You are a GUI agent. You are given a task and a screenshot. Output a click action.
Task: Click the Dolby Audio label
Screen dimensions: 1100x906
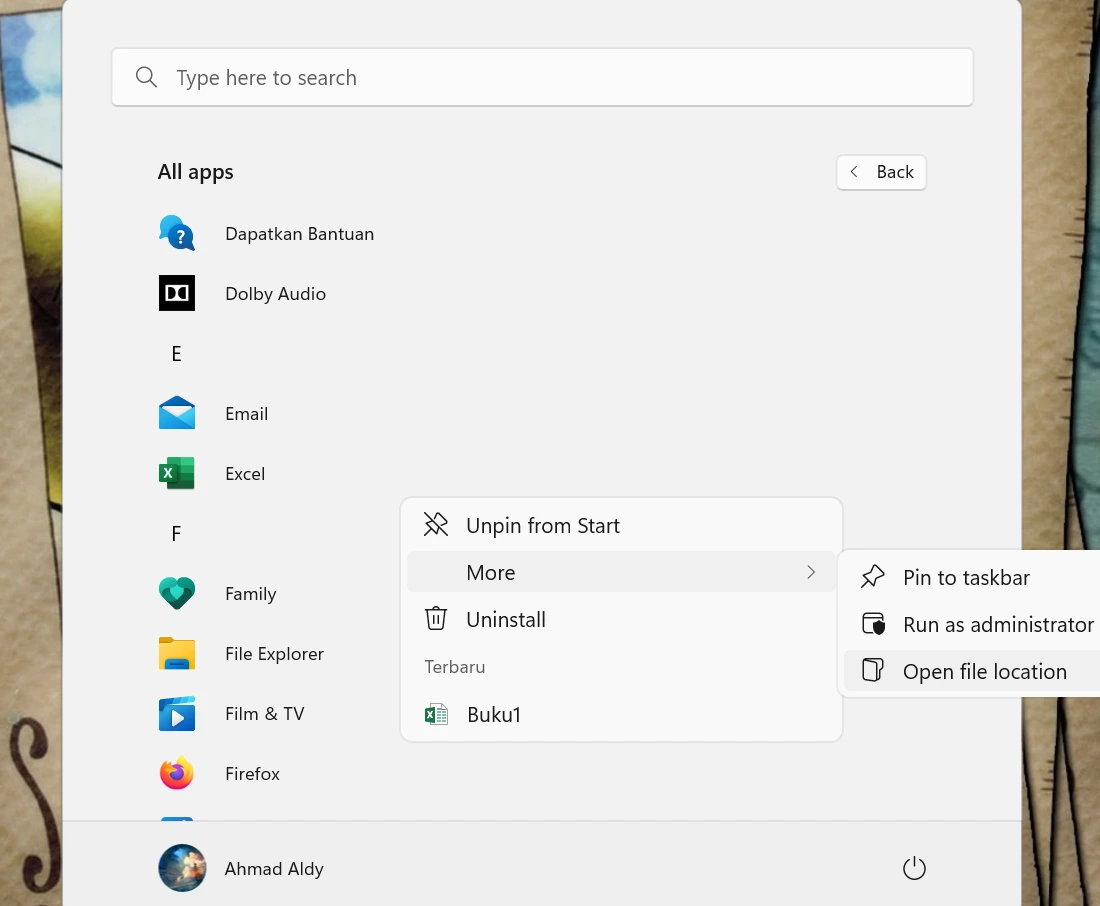tap(276, 293)
